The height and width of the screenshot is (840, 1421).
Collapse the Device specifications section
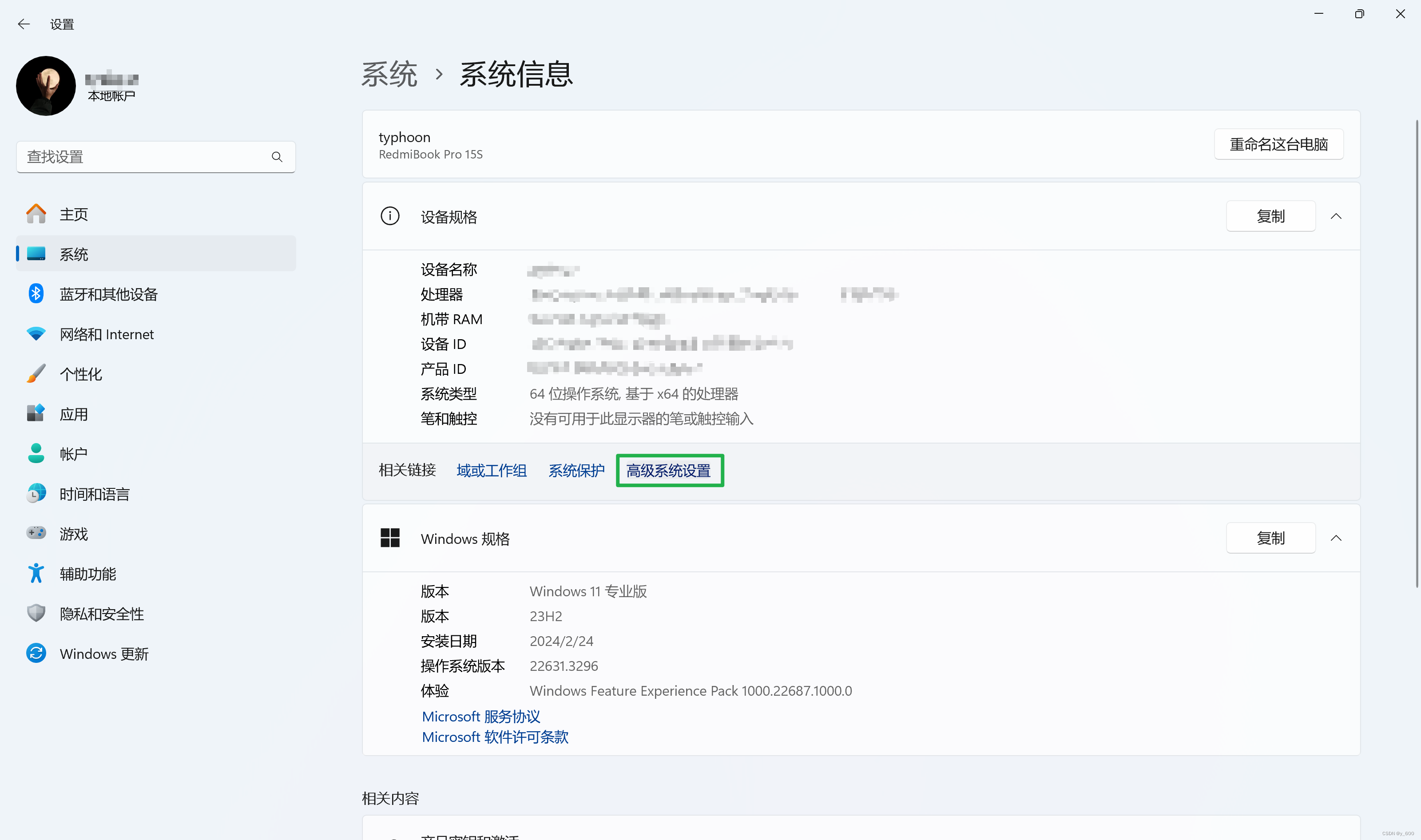pos(1336,216)
